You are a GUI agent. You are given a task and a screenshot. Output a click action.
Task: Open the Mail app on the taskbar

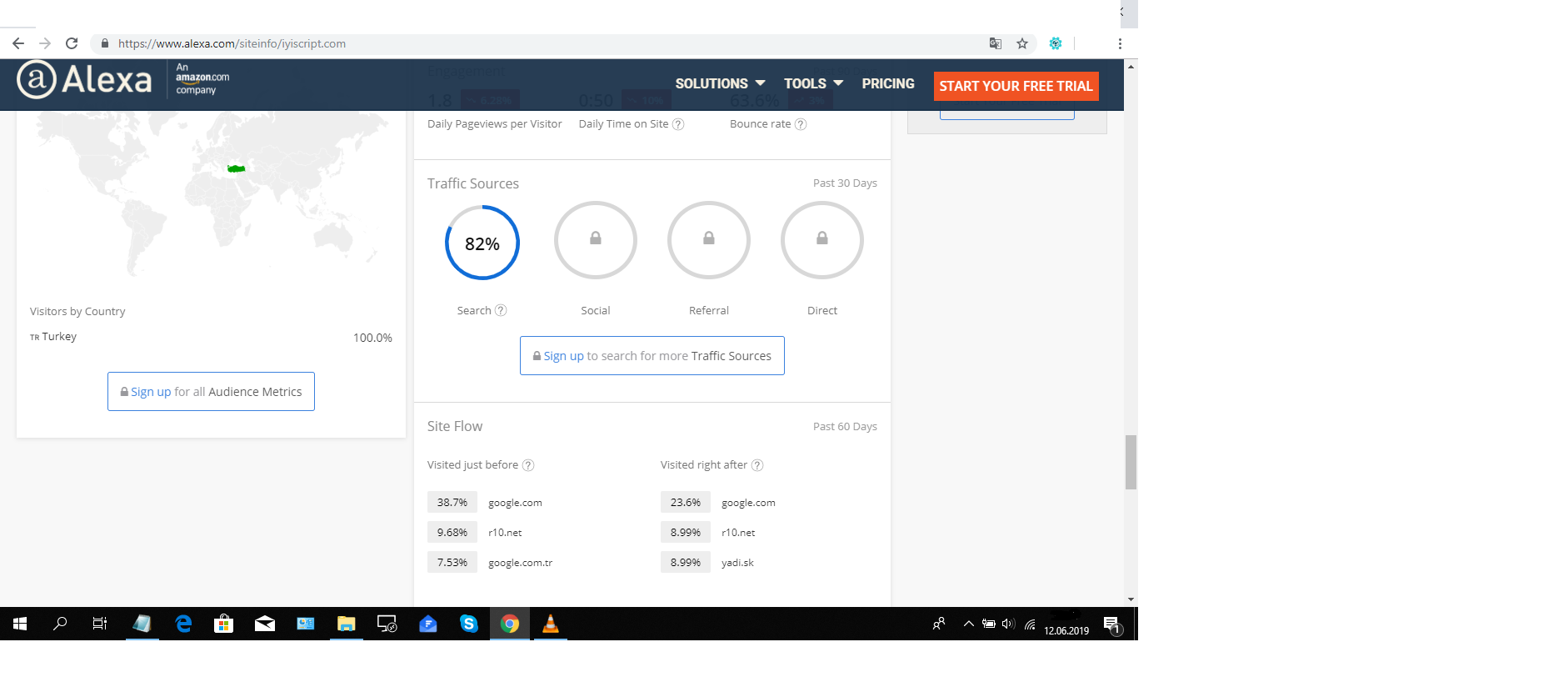[x=265, y=624]
